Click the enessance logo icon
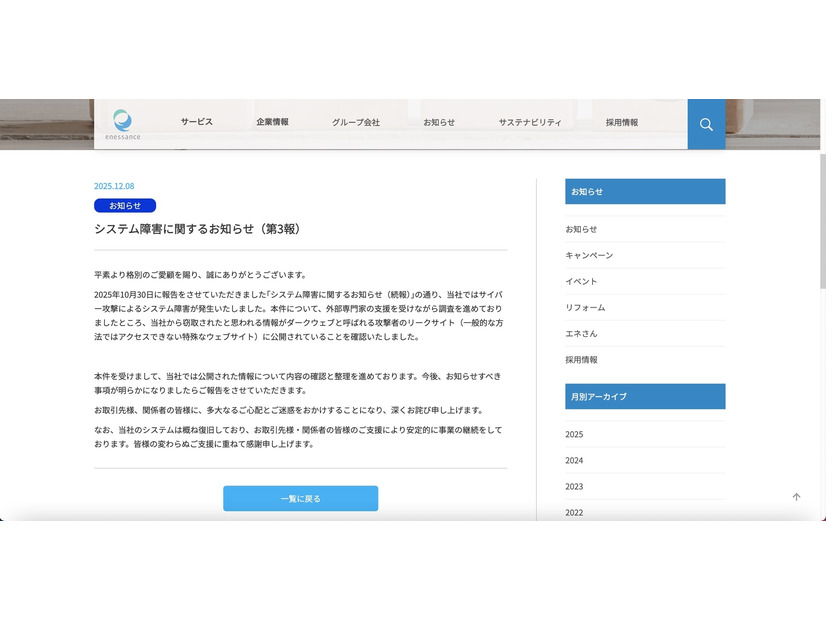826x620 pixels. [123, 122]
